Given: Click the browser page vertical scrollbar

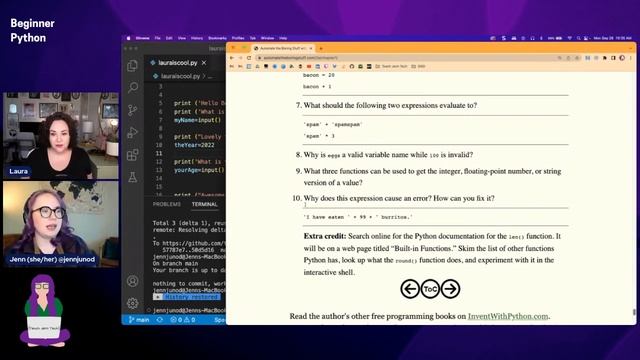Looking at the screenshot, I should click(x=634, y=312).
